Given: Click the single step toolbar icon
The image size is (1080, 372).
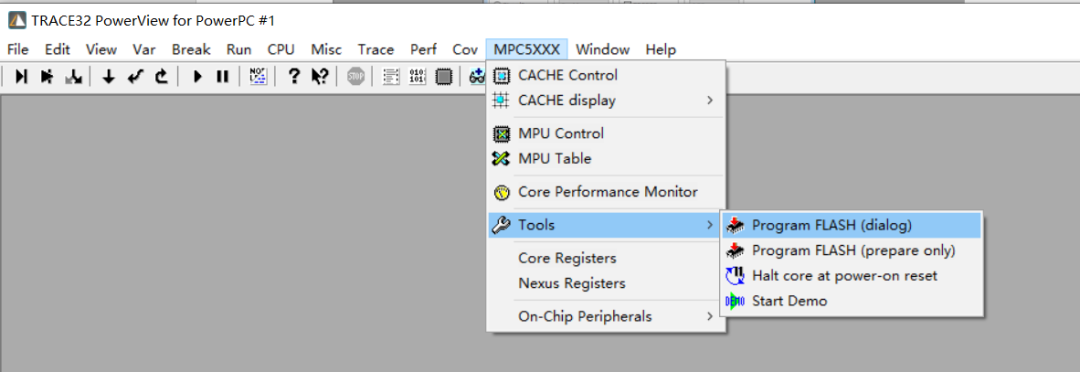Looking at the screenshot, I should click(21, 76).
